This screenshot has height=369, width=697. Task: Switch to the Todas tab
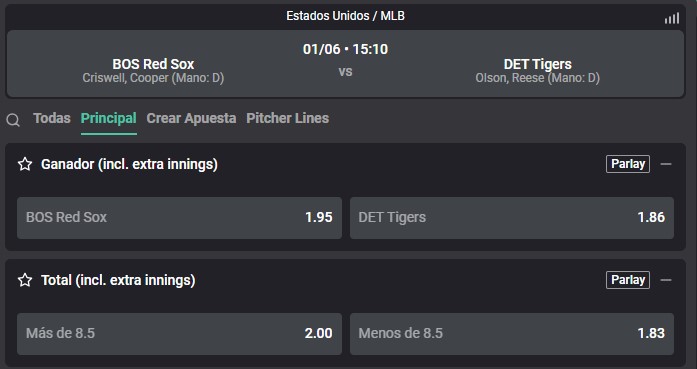point(52,118)
